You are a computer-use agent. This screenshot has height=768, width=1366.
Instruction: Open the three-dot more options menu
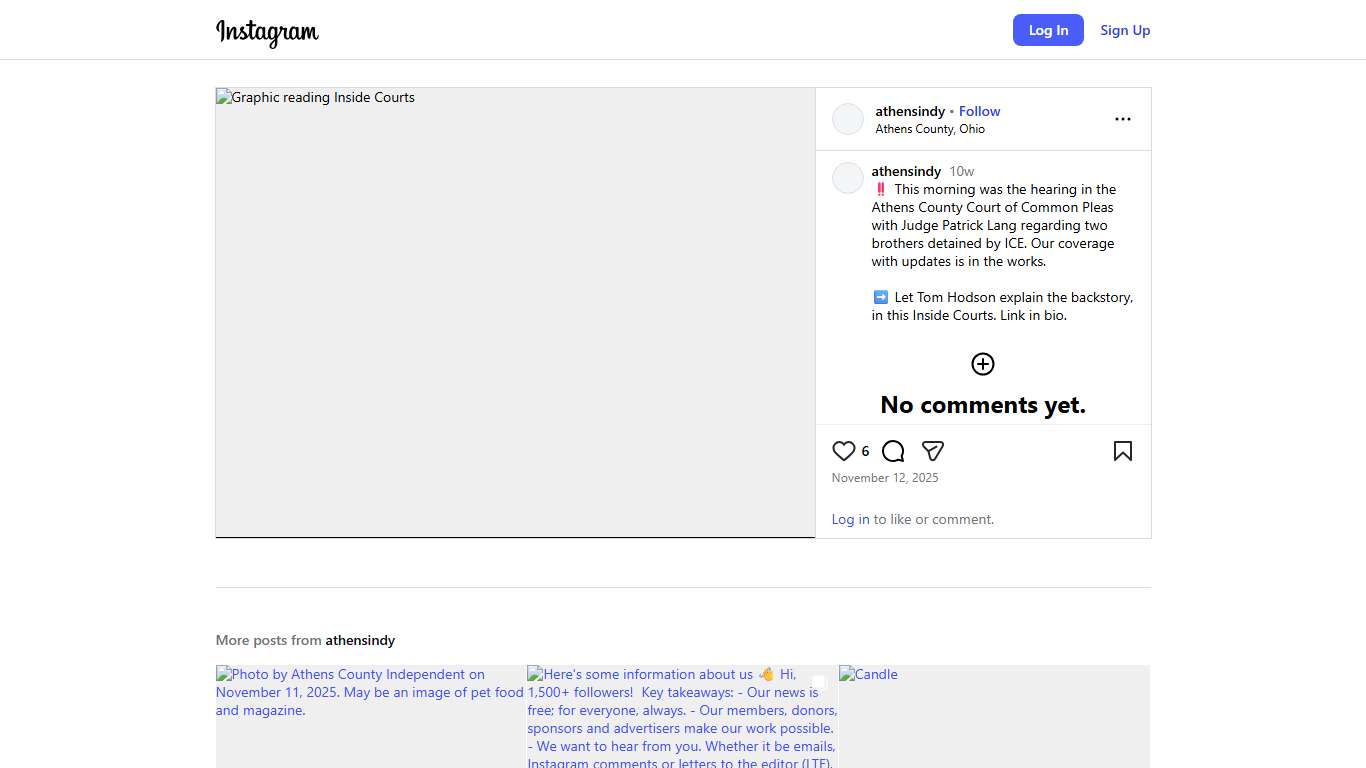tap(1122, 119)
